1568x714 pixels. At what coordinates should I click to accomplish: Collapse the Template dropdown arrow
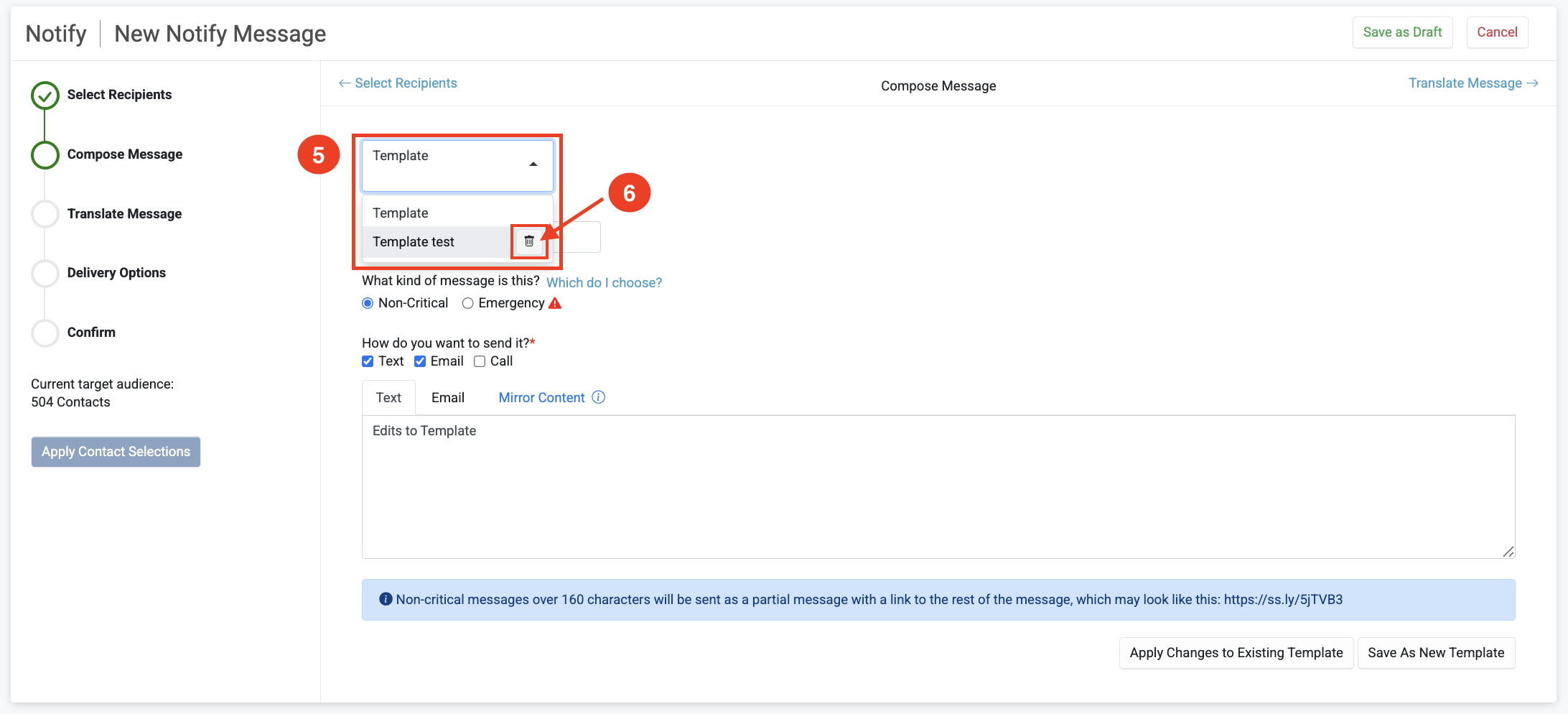click(x=533, y=164)
